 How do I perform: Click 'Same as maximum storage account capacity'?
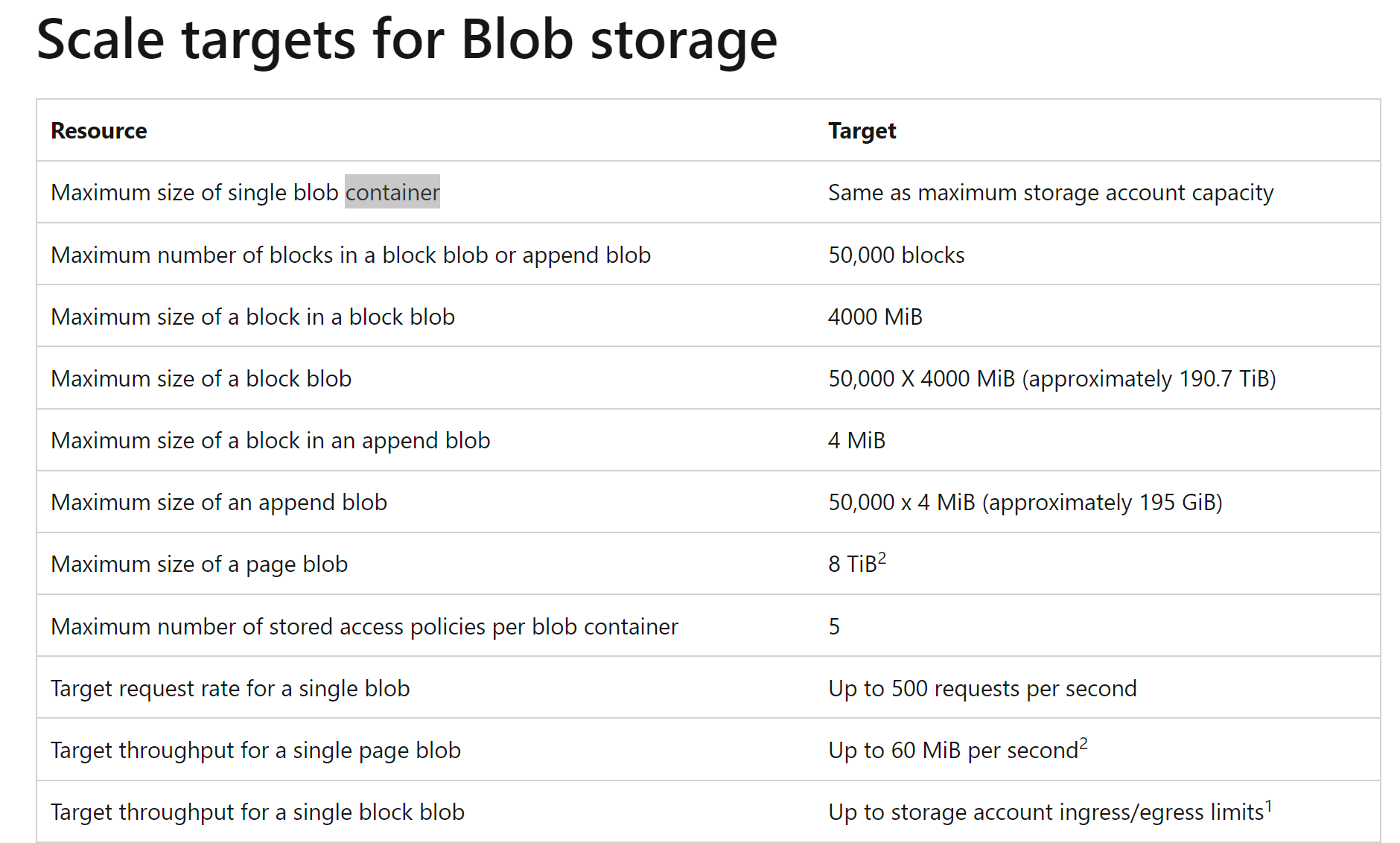point(1051,192)
